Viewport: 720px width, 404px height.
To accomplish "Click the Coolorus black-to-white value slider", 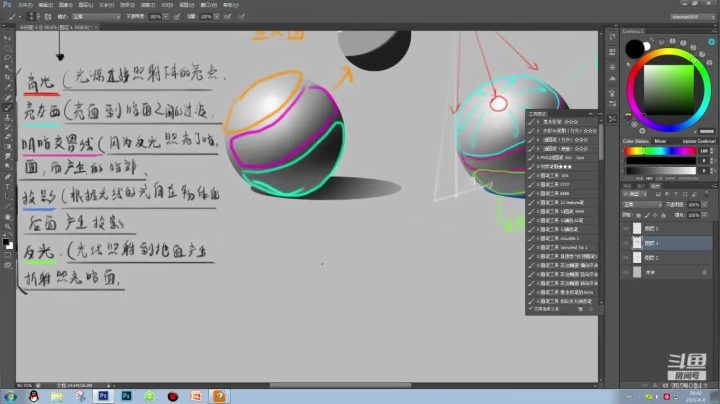I will (660, 170).
